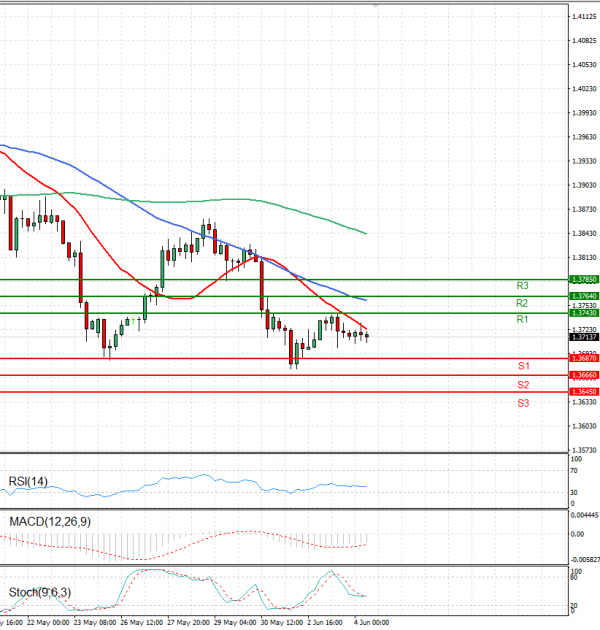Click the 1.36870 support price tag

[584, 358]
